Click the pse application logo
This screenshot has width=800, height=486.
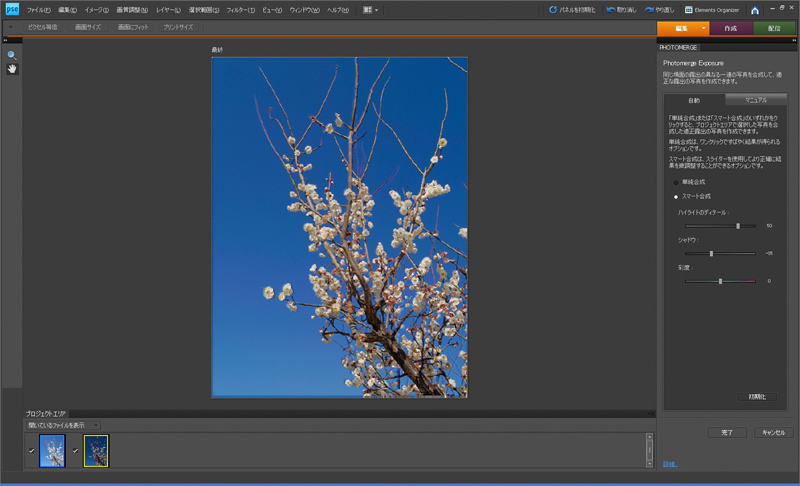12,9
